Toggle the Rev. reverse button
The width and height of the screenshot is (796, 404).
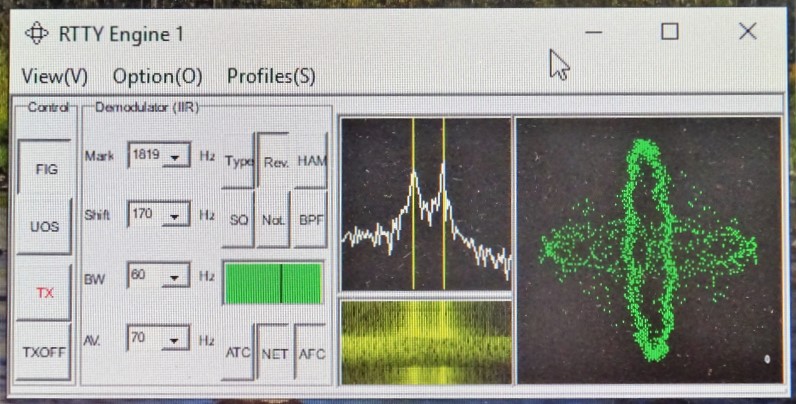click(275, 162)
